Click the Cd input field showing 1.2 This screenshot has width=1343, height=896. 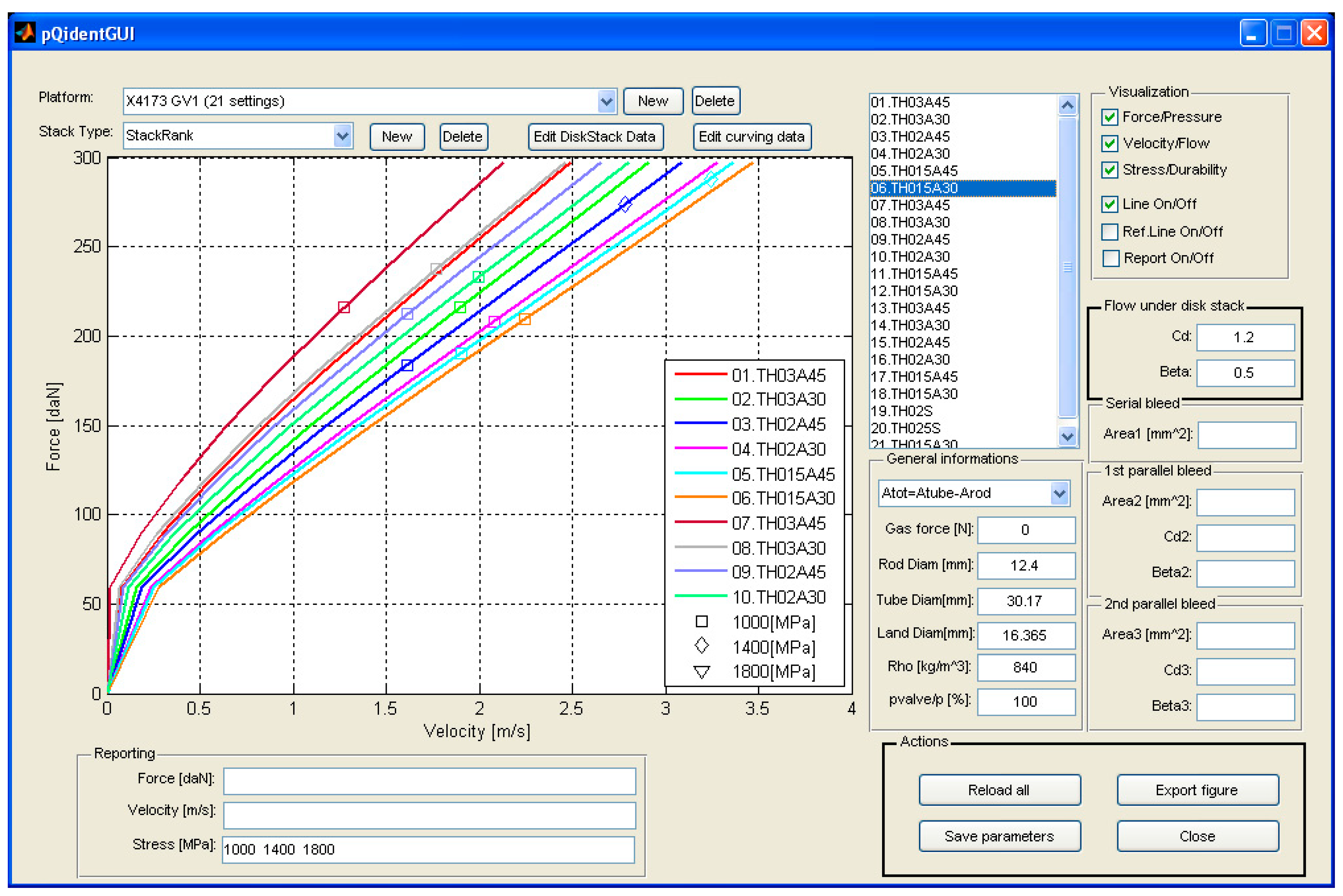tap(1245, 337)
